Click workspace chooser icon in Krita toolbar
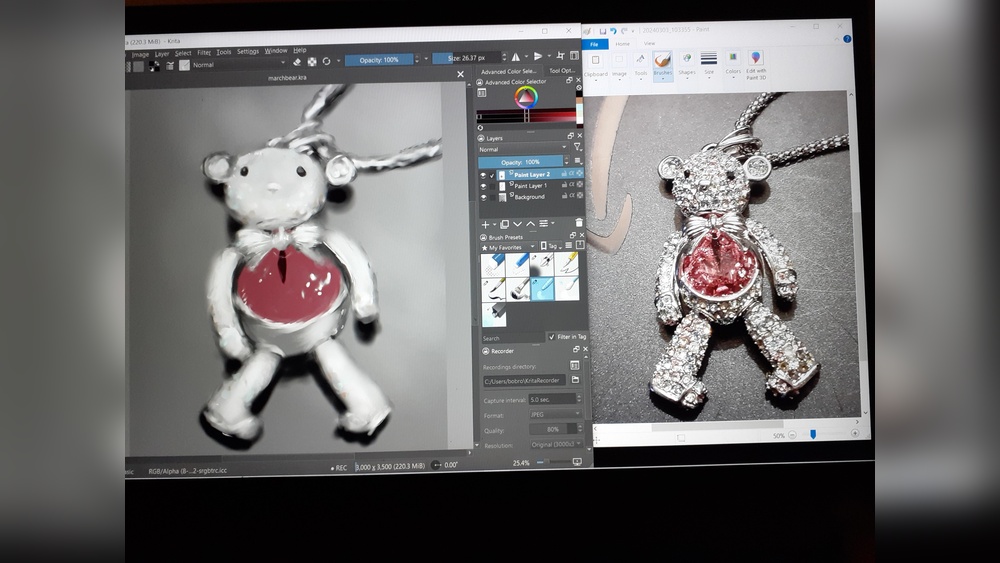 [x=575, y=55]
